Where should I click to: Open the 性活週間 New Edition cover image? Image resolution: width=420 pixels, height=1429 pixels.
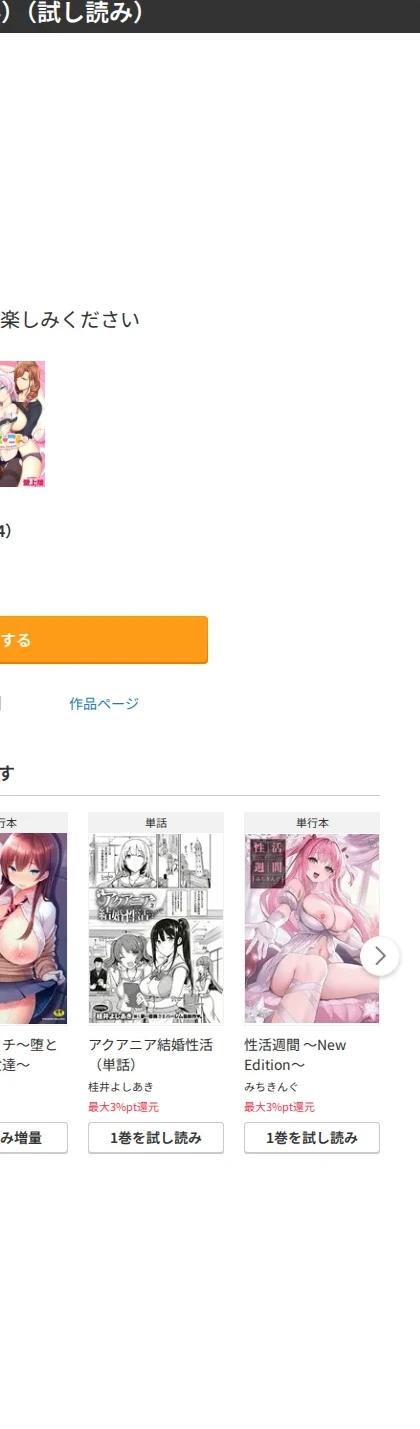312,928
